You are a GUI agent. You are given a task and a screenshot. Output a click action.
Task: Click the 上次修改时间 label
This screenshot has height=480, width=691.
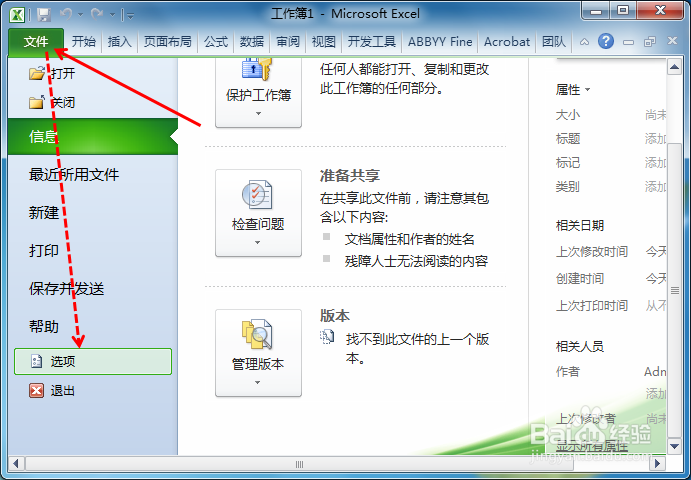pos(591,252)
